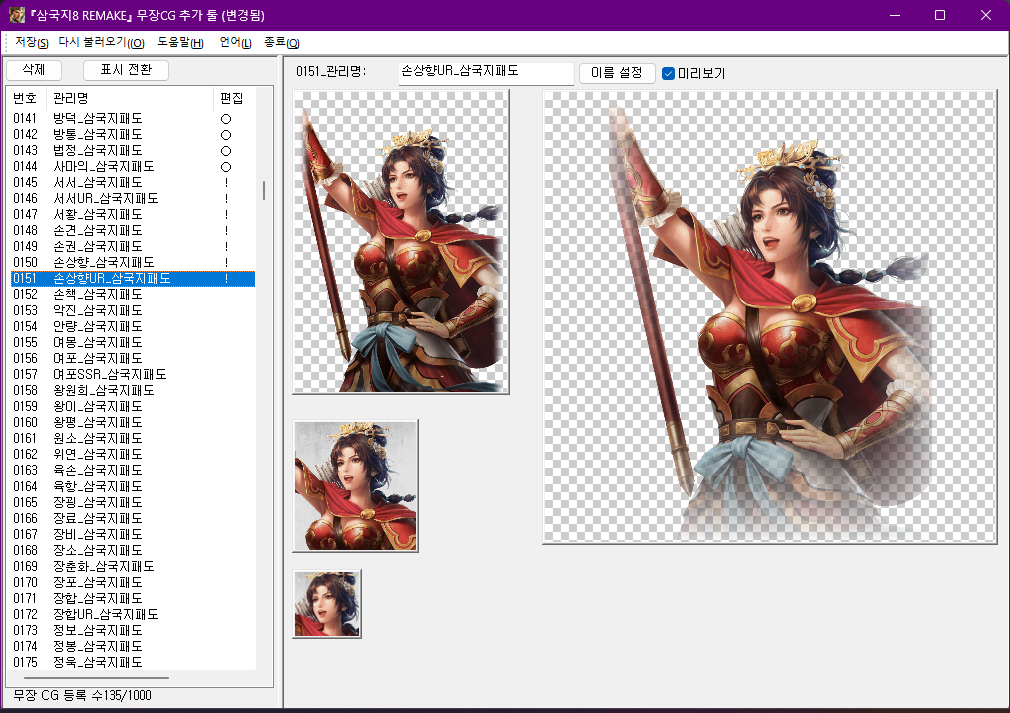Select row 0153 악진_삼국지패도

133,310
